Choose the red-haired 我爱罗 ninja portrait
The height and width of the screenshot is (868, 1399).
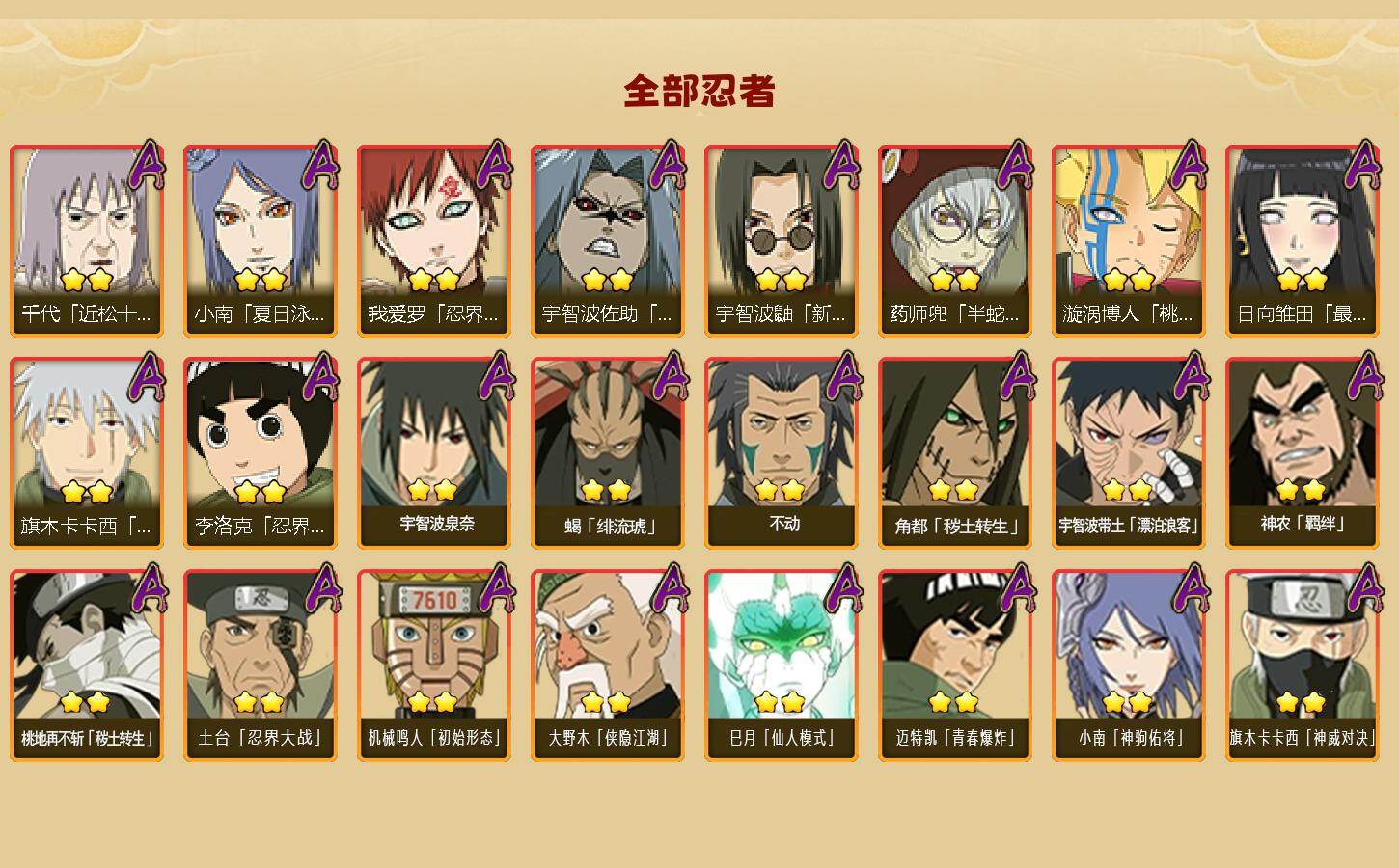click(434, 241)
